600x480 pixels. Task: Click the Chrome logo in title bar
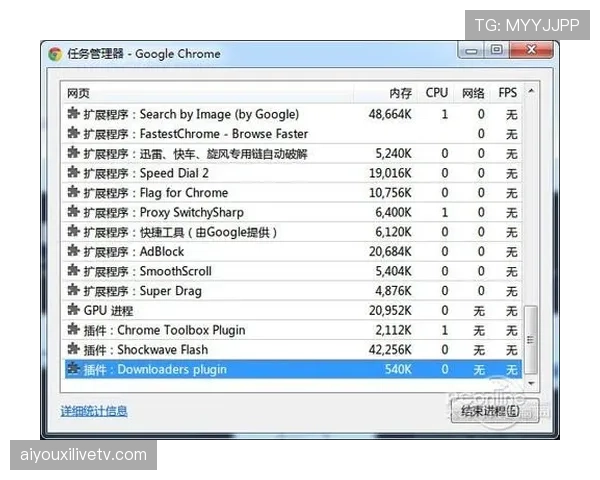[55, 54]
